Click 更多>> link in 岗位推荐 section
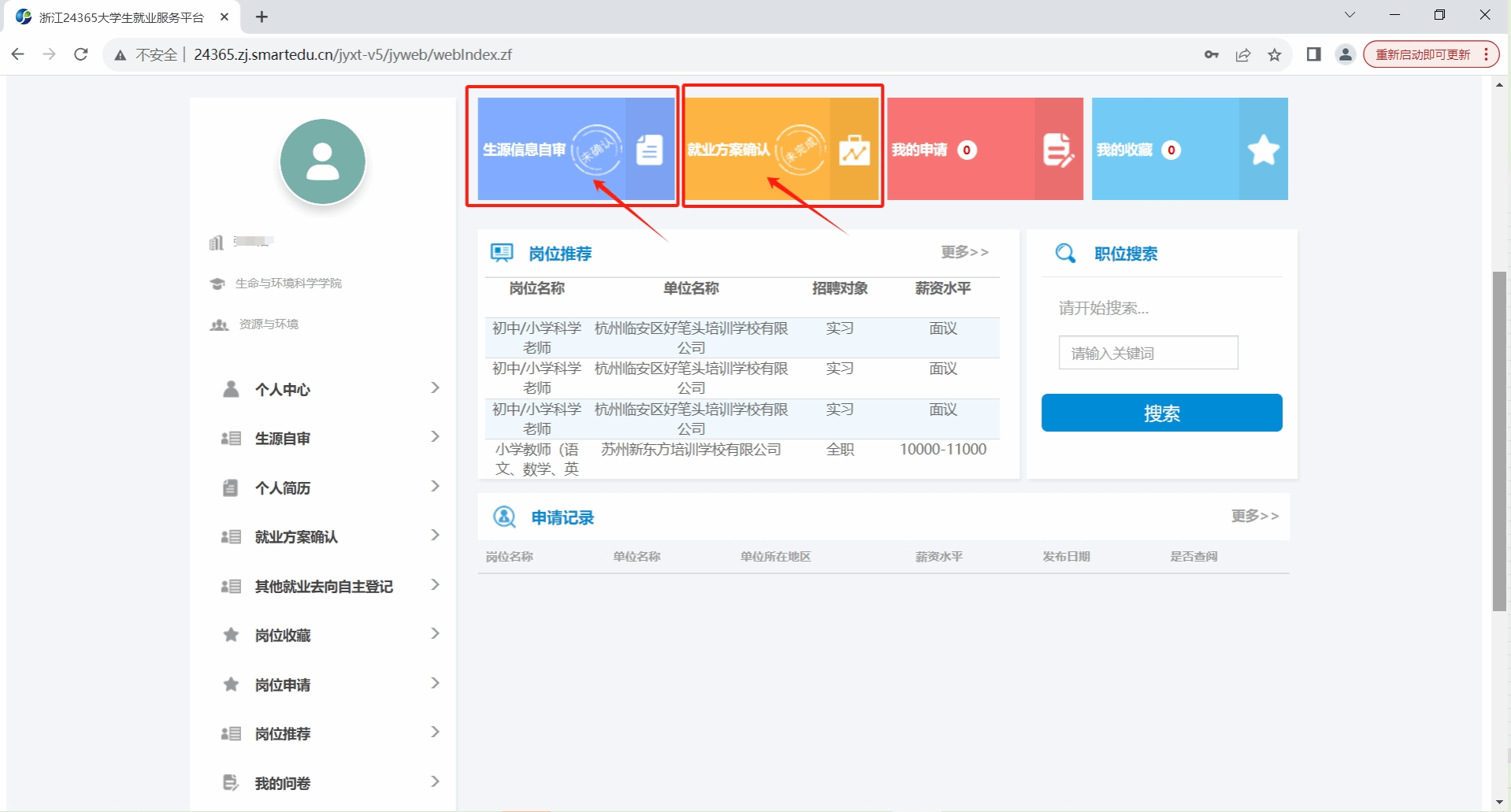Screen dimensions: 1511x812 (964, 252)
